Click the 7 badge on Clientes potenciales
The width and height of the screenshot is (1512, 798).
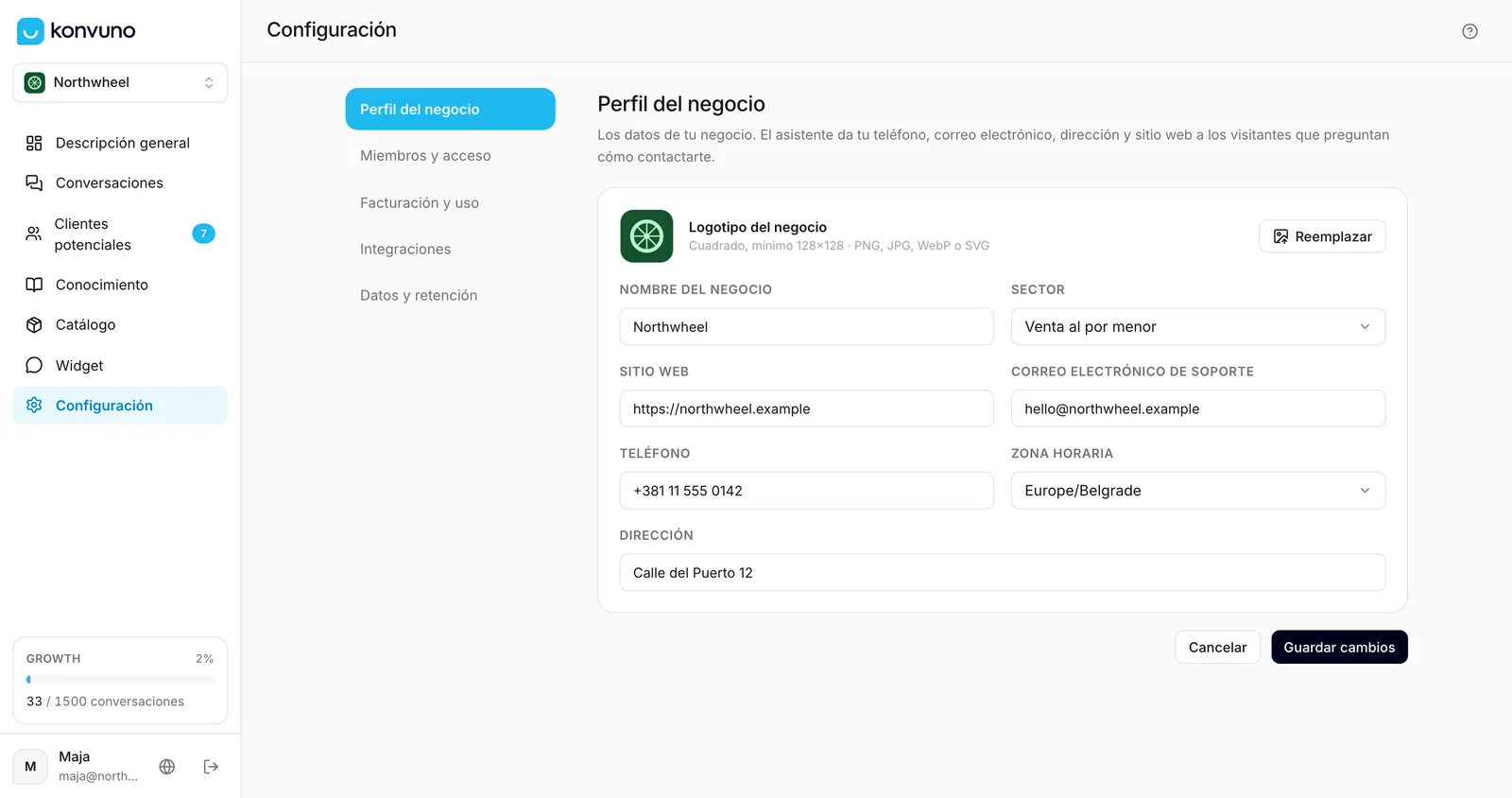(x=203, y=234)
